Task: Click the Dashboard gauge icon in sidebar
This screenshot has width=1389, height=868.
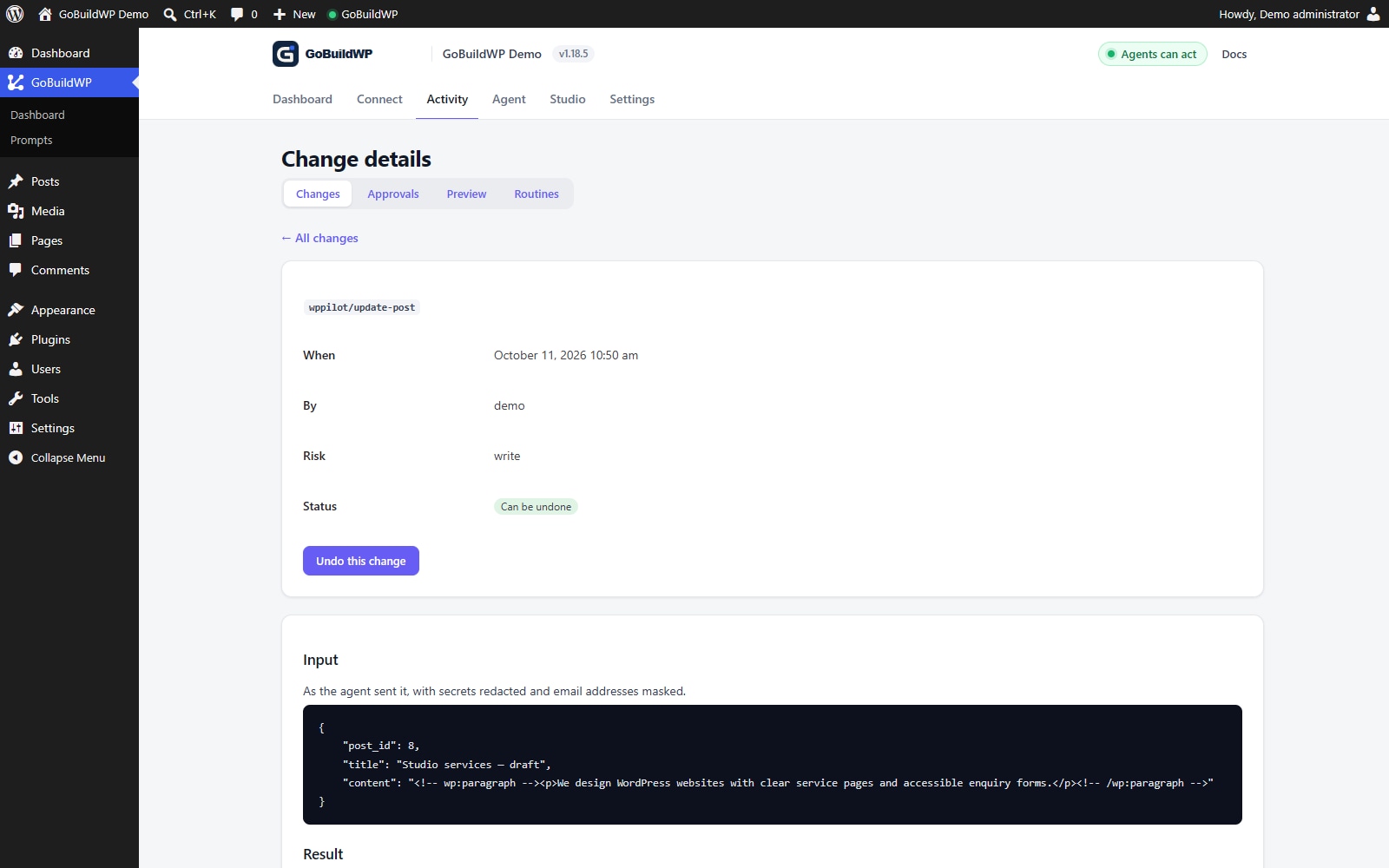Action: (x=16, y=53)
